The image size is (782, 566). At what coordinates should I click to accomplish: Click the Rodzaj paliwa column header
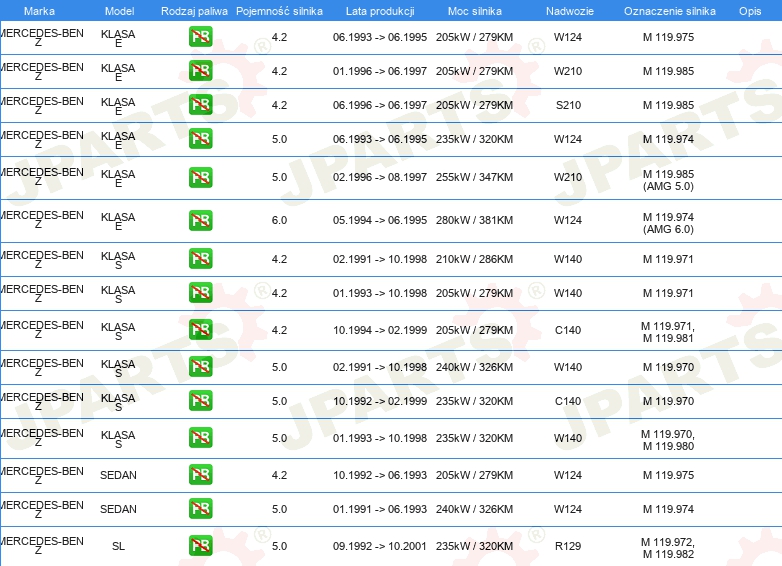coord(194,11)
